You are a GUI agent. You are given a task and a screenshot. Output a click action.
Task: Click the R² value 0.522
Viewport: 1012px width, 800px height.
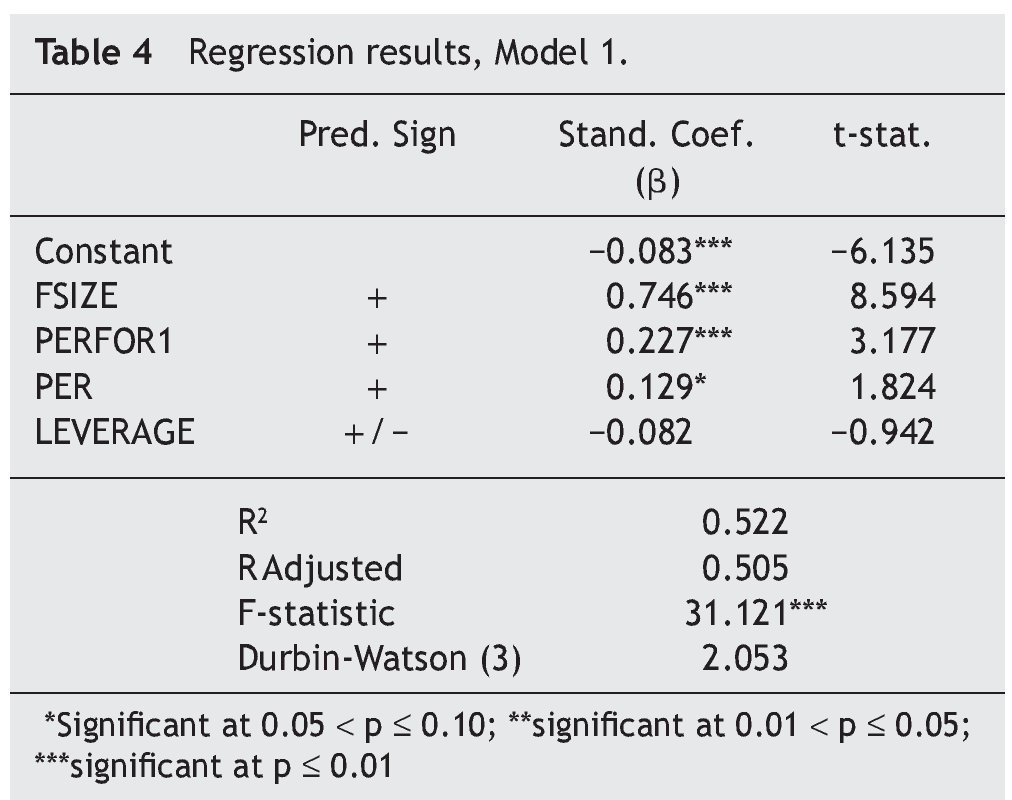(744, 521)
